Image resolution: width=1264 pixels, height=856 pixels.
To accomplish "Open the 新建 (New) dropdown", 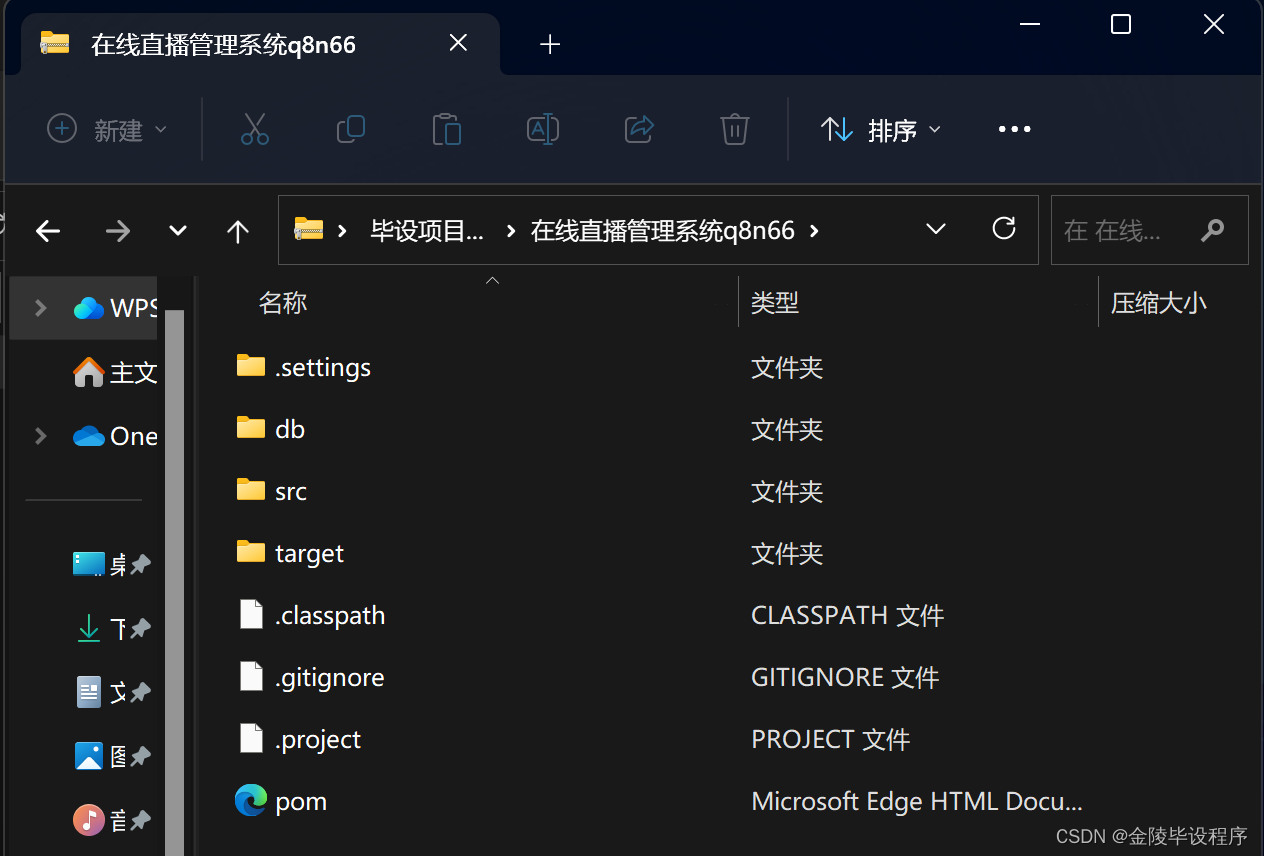I will pyautogui.click(x=108, y=130).
